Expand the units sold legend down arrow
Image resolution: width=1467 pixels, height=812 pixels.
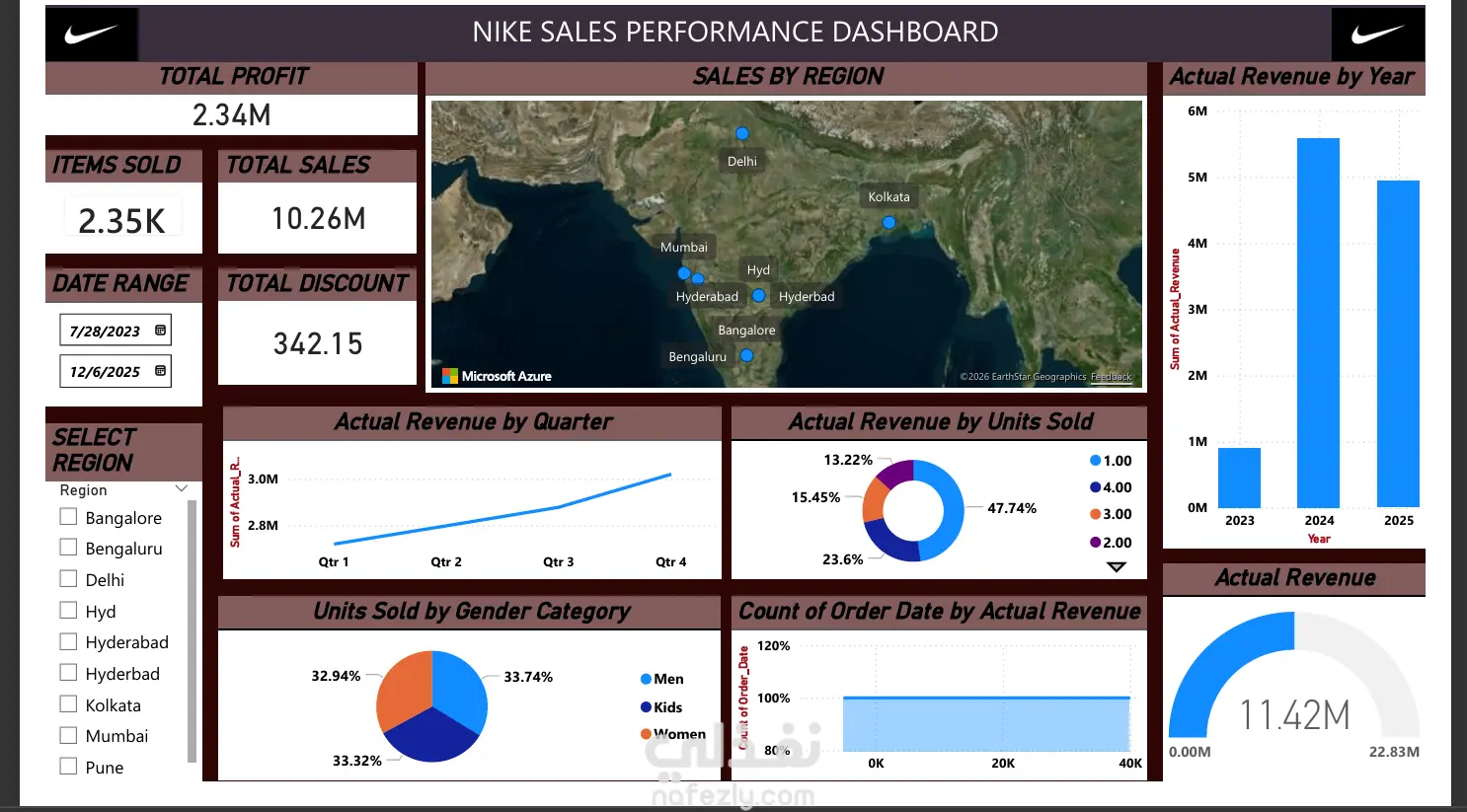1117,567
